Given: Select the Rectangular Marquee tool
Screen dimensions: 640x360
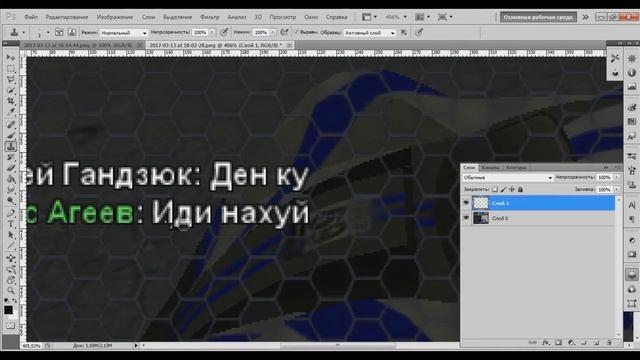Looking at the screenshot, I should click(x=11, y=68).
